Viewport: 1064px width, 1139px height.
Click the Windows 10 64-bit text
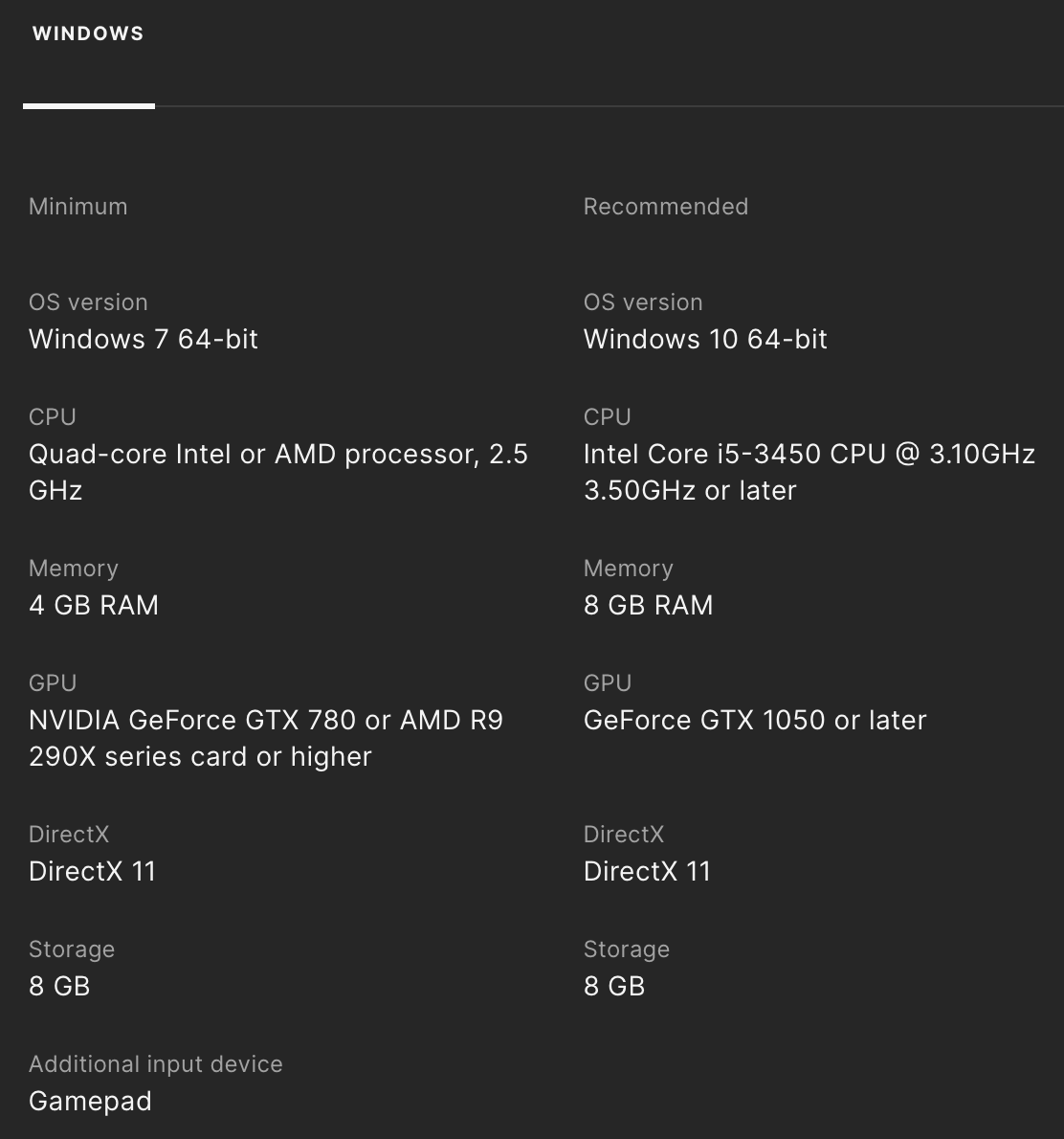pyautogui.click(x=705, y=339)
